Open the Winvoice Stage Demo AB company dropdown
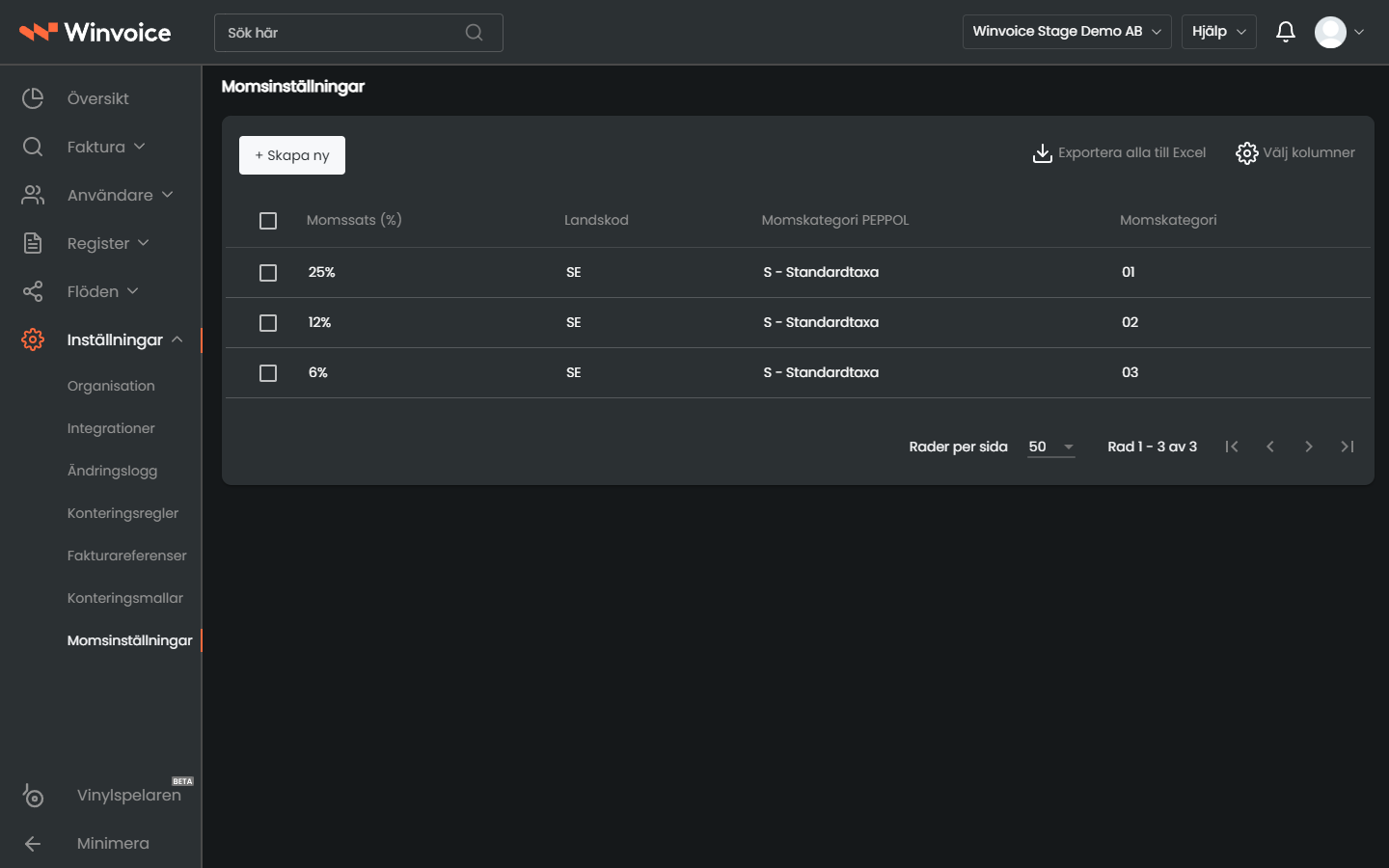The image size is (1389, 868). tap(1067, 32)
